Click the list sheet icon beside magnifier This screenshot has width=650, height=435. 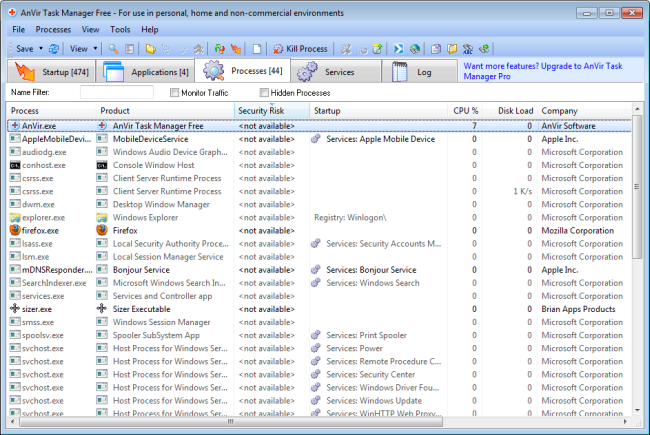(130, 49)
